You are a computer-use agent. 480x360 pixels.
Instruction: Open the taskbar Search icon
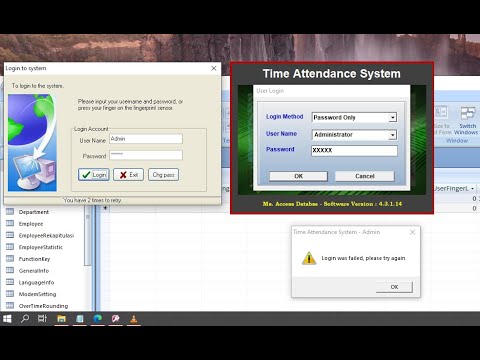pyautogui.click(x=25, y=319)
